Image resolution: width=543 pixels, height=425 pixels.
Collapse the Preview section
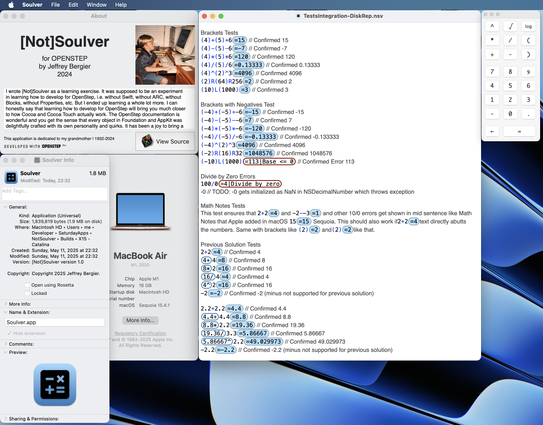click(x=5, y=352)
